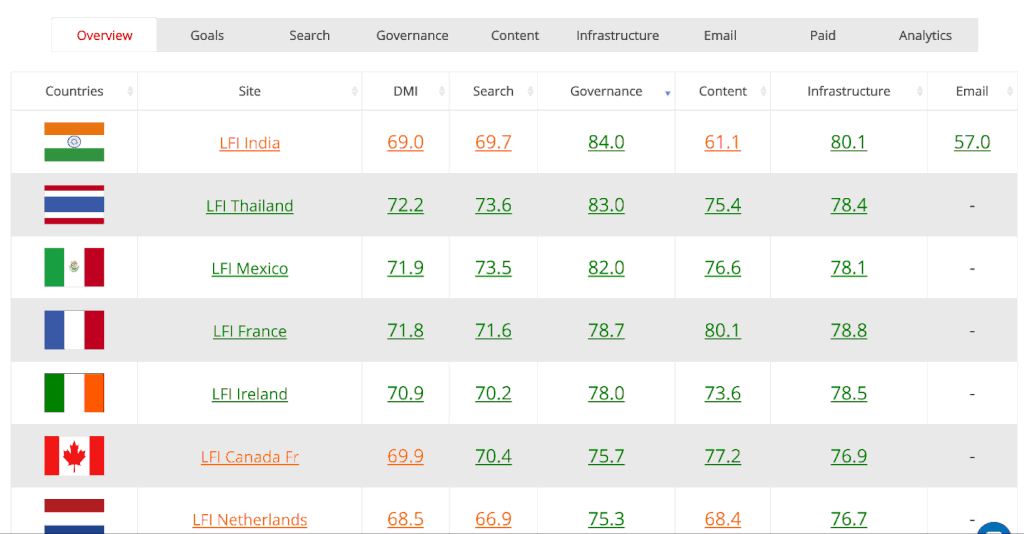Open the LFI India site link
The image size is (1024, 534).
click(x=249, y=143)
